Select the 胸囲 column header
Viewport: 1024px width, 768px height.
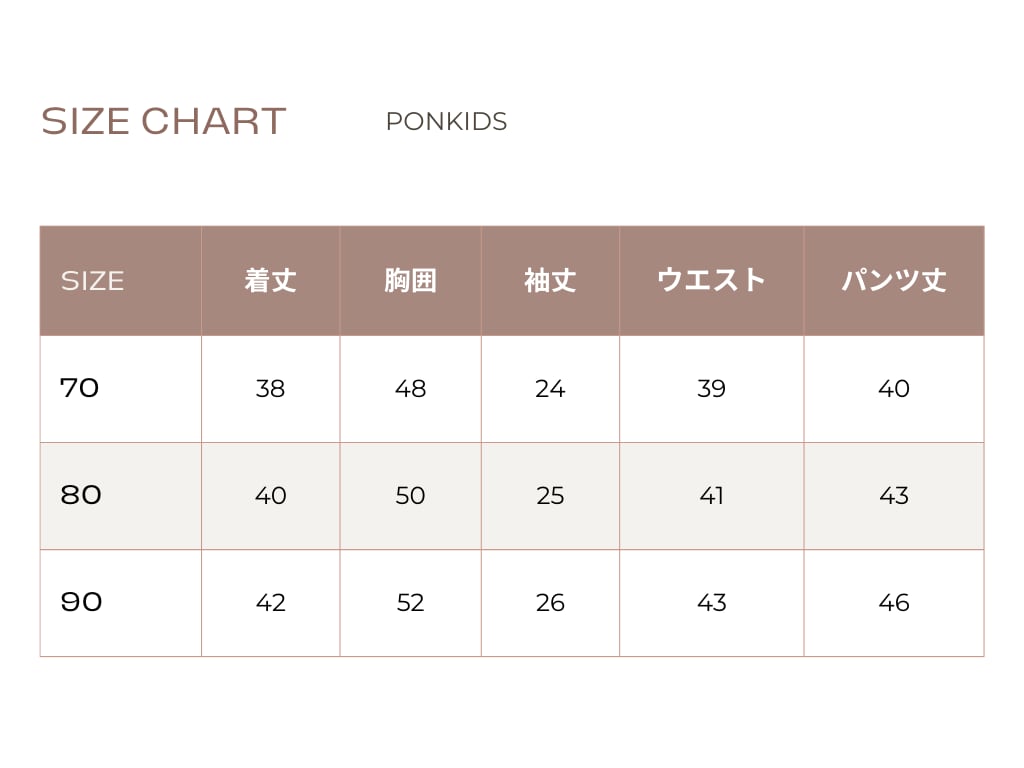tap(410, 280)
